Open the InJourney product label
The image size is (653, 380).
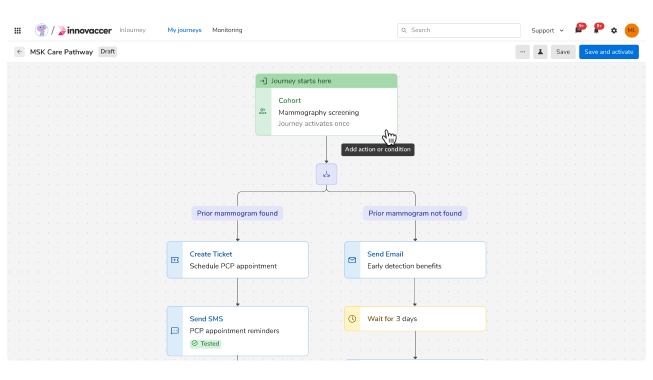coord(132,30)
